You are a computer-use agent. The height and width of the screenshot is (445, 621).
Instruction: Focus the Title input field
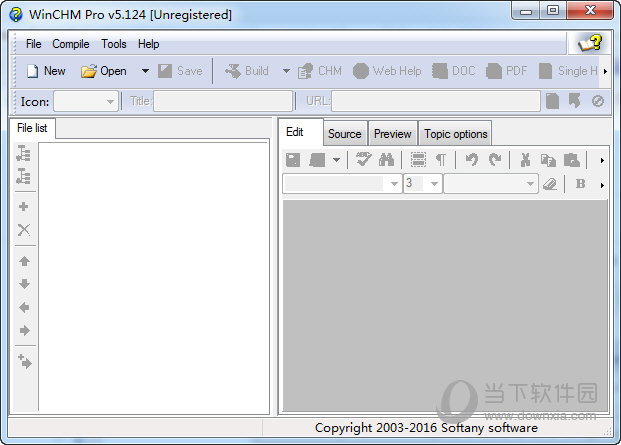pyautogui.click(x=223, y=101)
